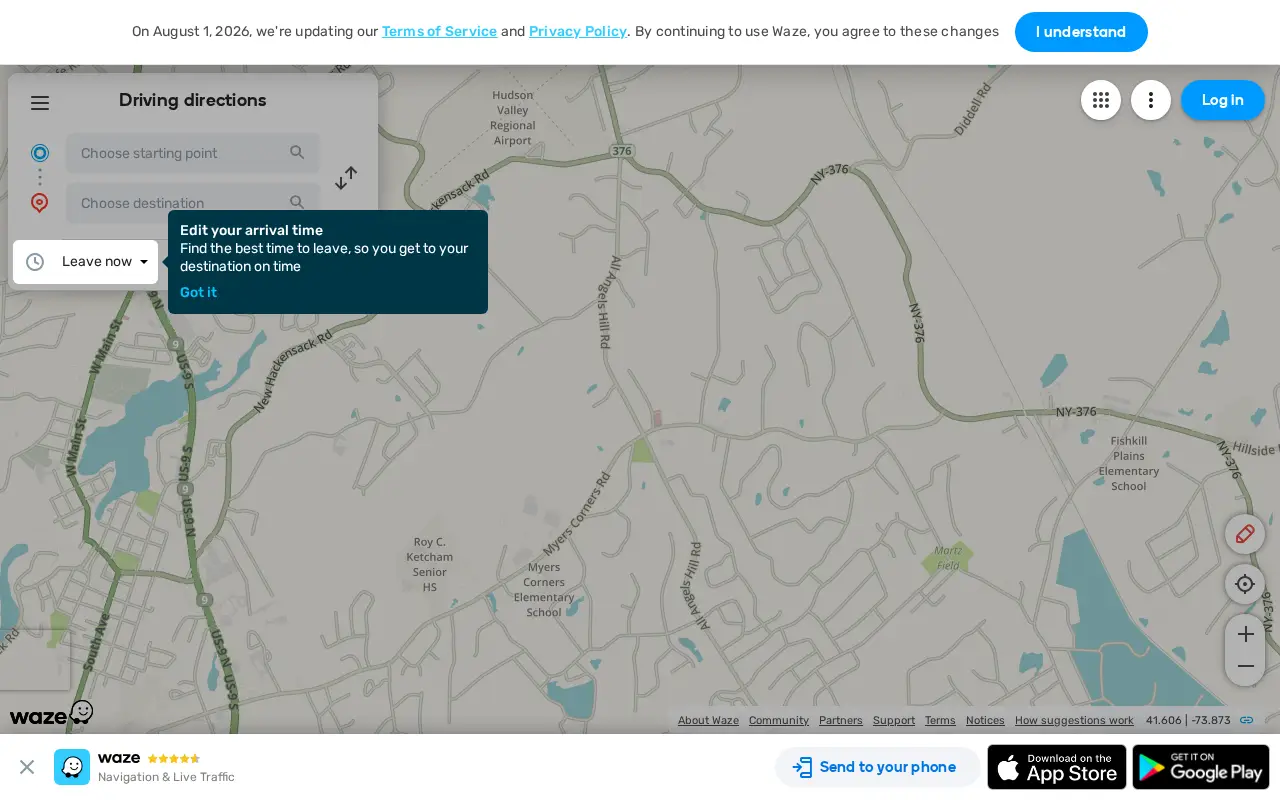
Task: Click the blue starting point marker icon
Action: tap(40, 153)
